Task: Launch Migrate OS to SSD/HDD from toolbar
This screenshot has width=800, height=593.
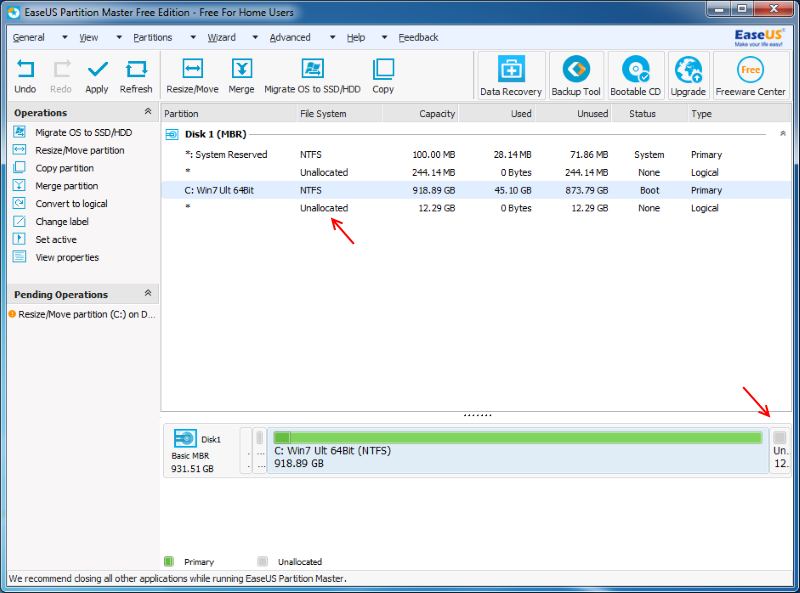Action: click(x=312, y=69)
